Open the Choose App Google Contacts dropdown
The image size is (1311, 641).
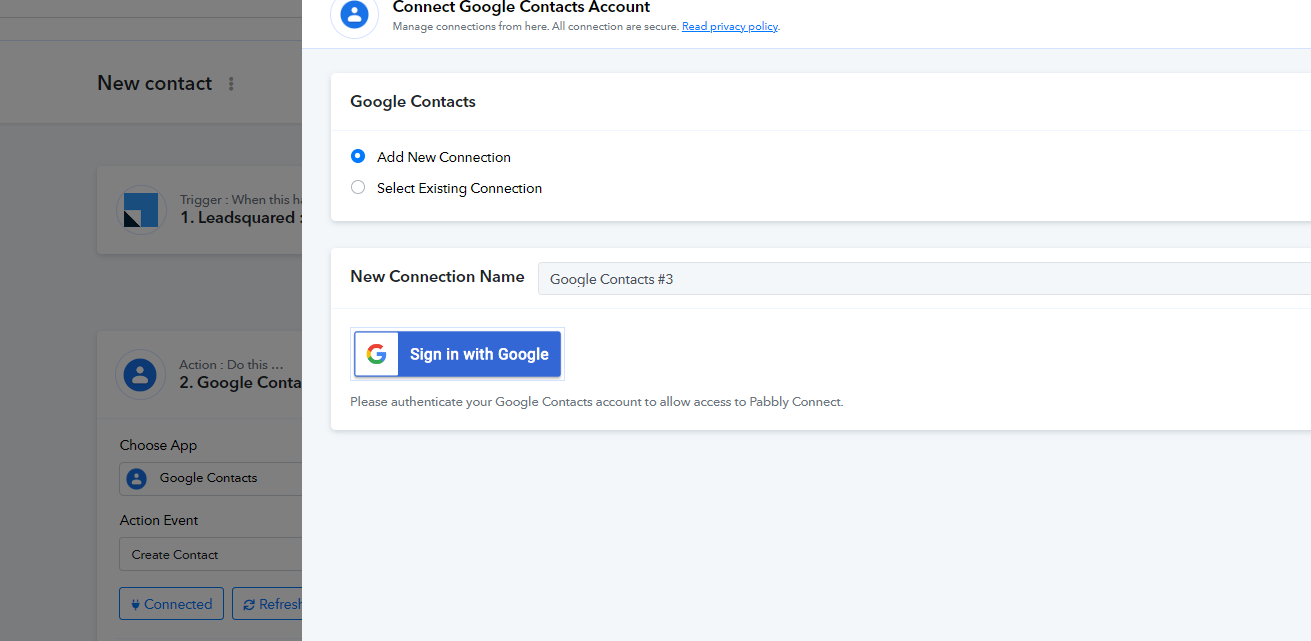pos(211,478)
